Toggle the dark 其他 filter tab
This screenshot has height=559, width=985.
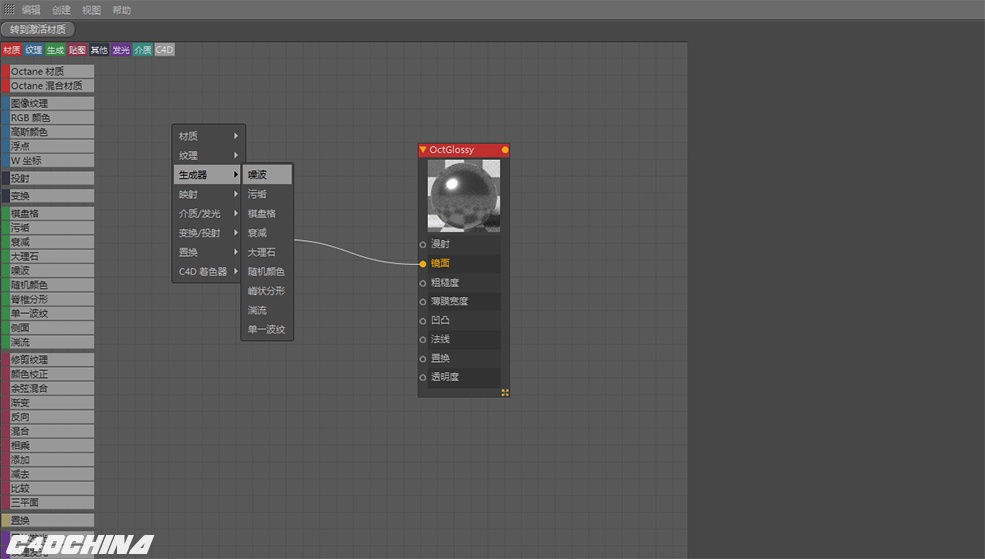tap(99, 50)
